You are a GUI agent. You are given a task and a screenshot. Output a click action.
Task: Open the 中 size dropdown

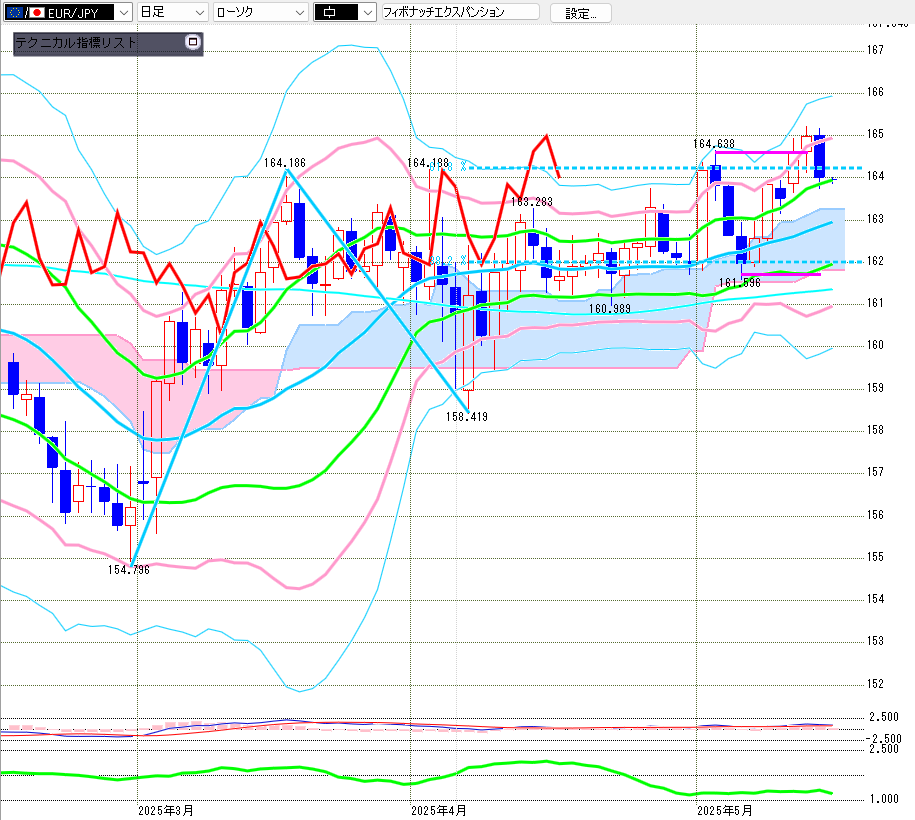345,12
